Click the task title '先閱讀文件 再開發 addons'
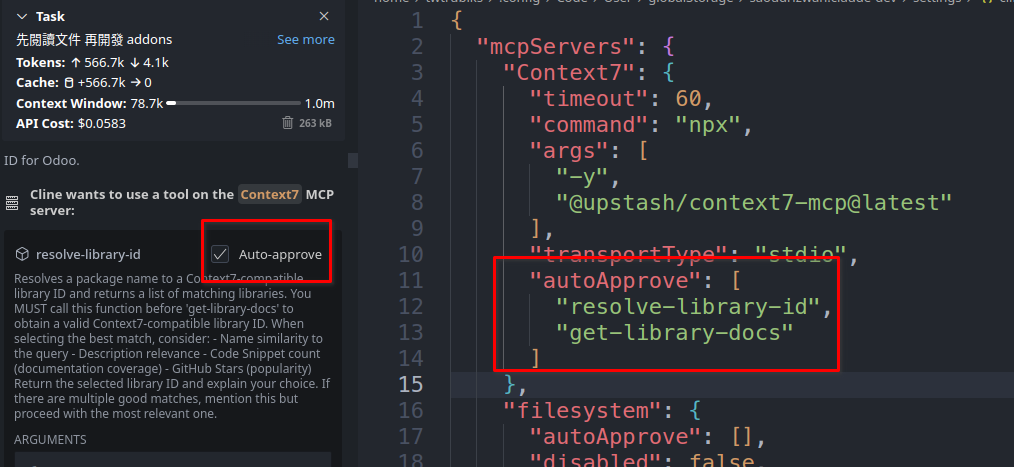The image size is (1014, 467). [94, 39]
